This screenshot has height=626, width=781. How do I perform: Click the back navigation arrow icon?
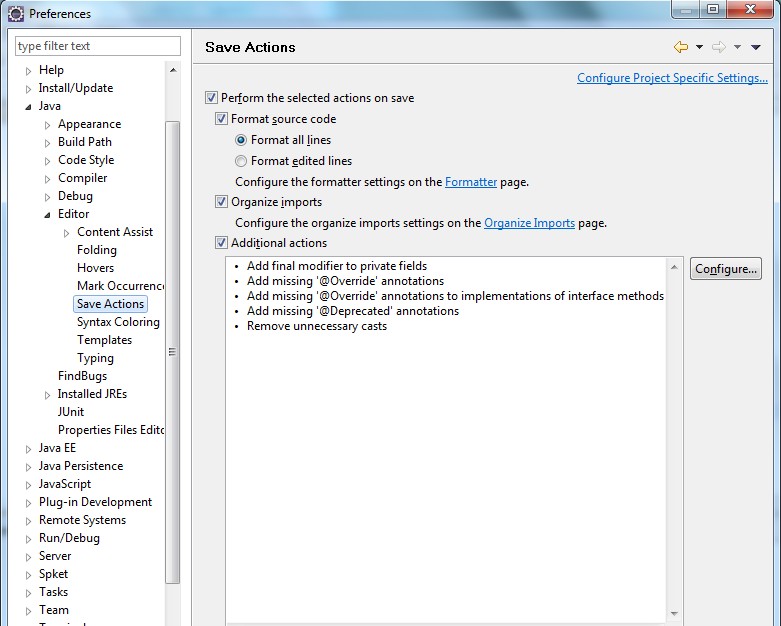click(681, 47)
